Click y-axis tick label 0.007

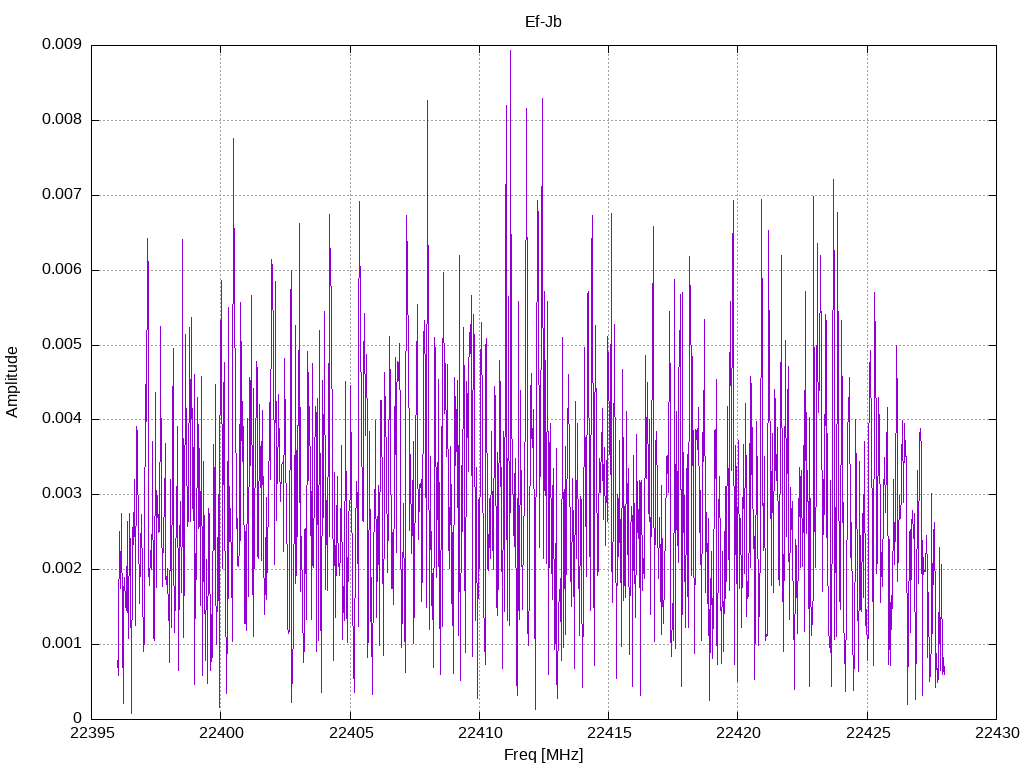click(x=62, y=194)
